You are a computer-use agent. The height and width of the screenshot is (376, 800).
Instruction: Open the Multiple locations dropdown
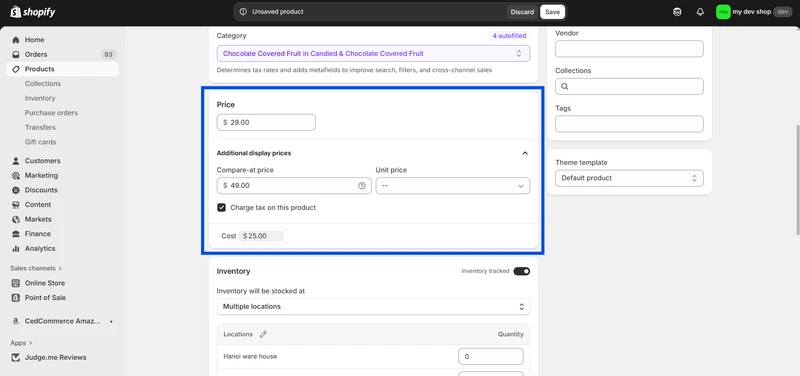[x=373, y=307]
